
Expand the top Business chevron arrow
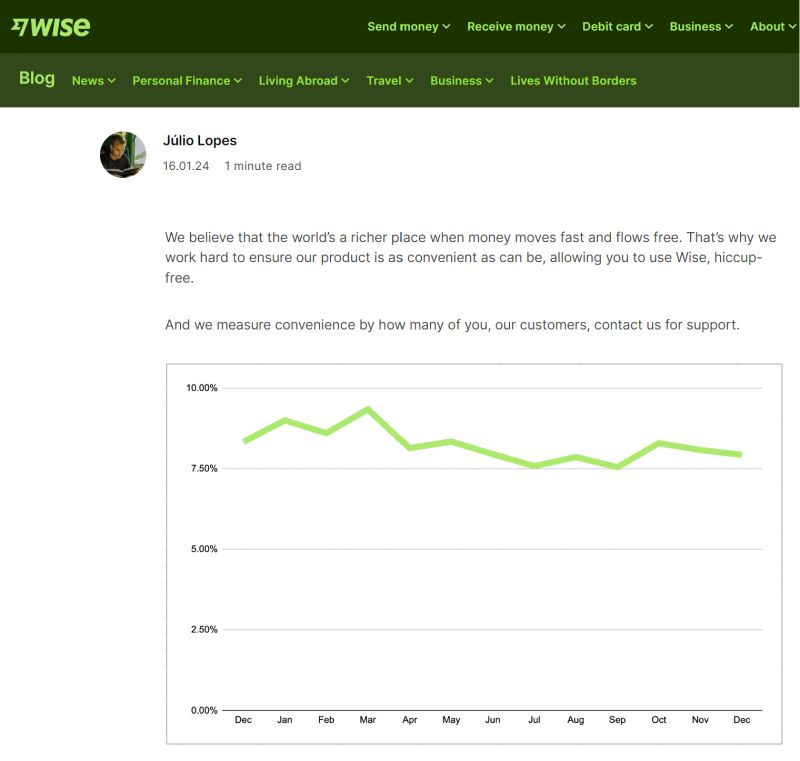click(729, 27)
